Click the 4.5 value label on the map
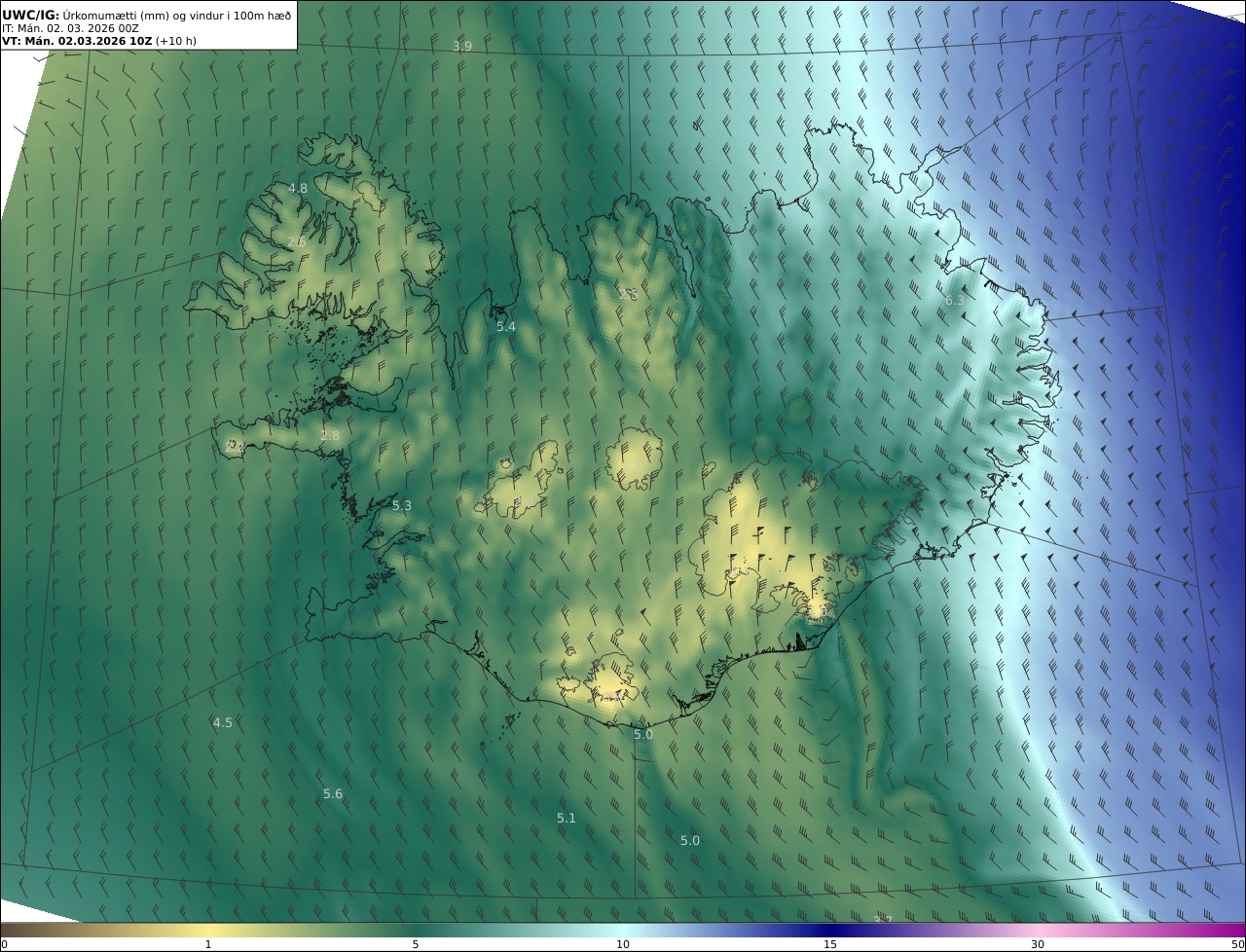 click(223, 723)
